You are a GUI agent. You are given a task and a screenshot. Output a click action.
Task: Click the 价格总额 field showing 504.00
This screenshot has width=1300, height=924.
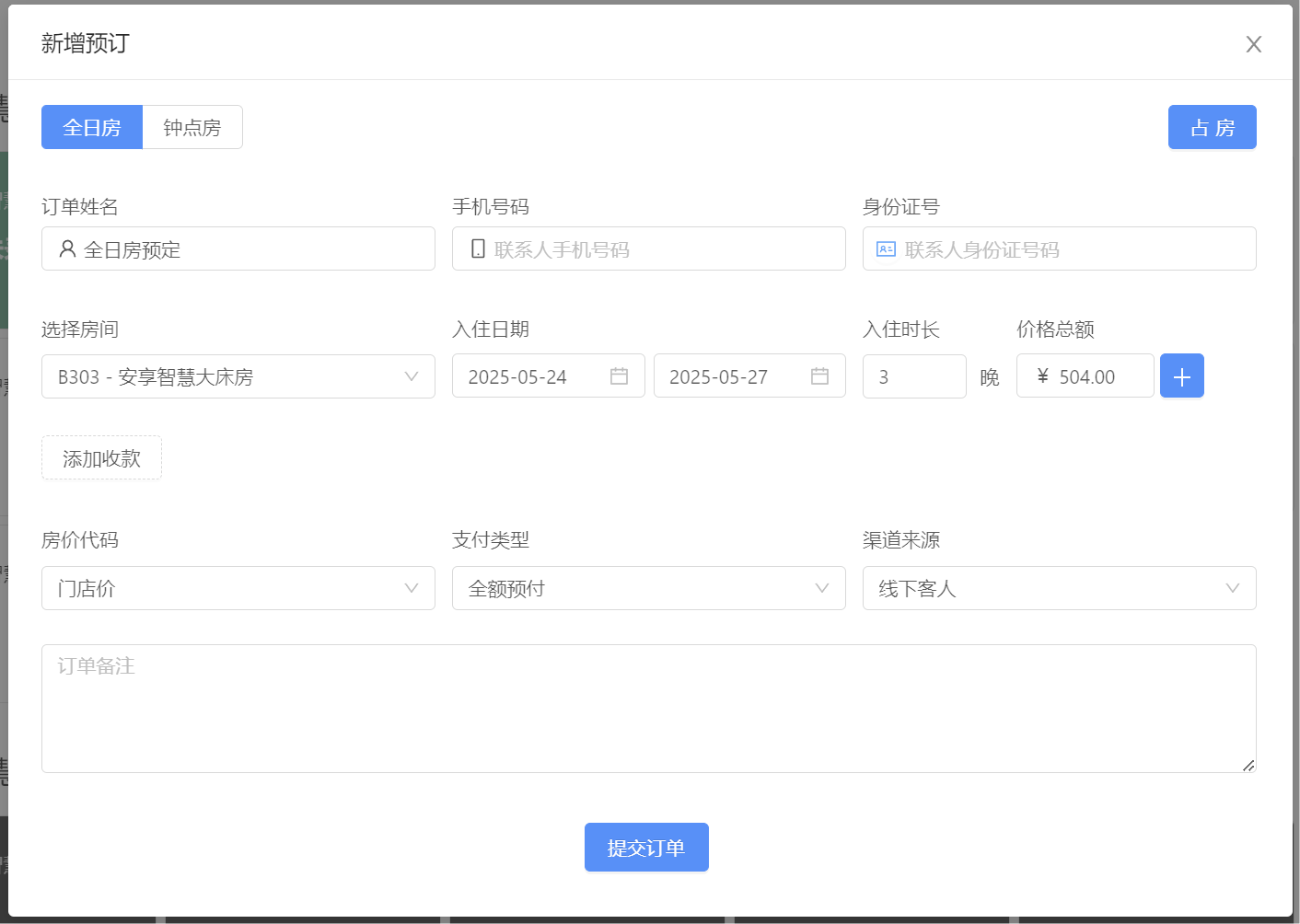point(1085,375)
